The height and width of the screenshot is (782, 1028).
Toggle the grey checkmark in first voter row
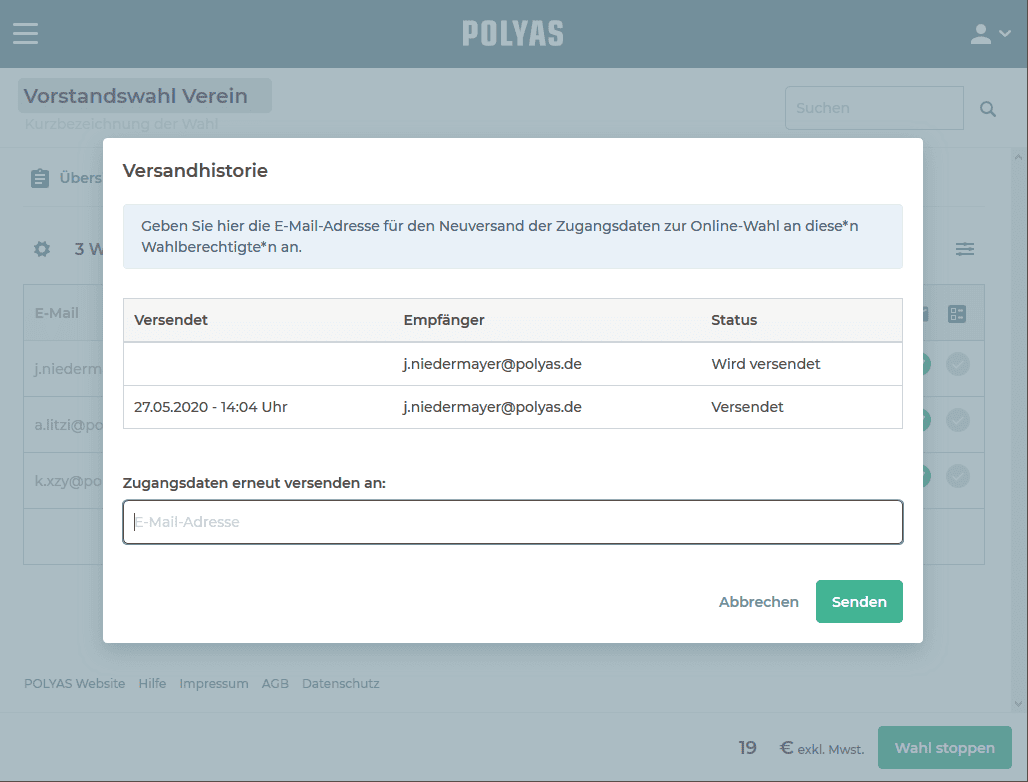[957, 365]
